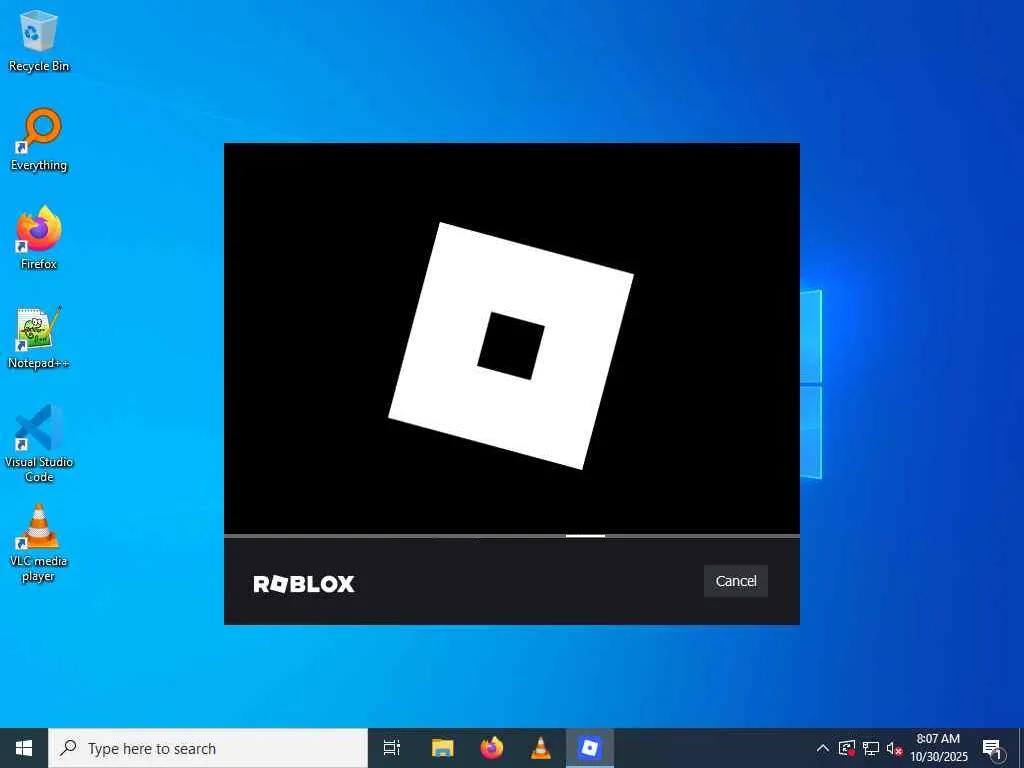Open the network status tray icon
This screenshot has height=768, width=1024.
point(871,748)
